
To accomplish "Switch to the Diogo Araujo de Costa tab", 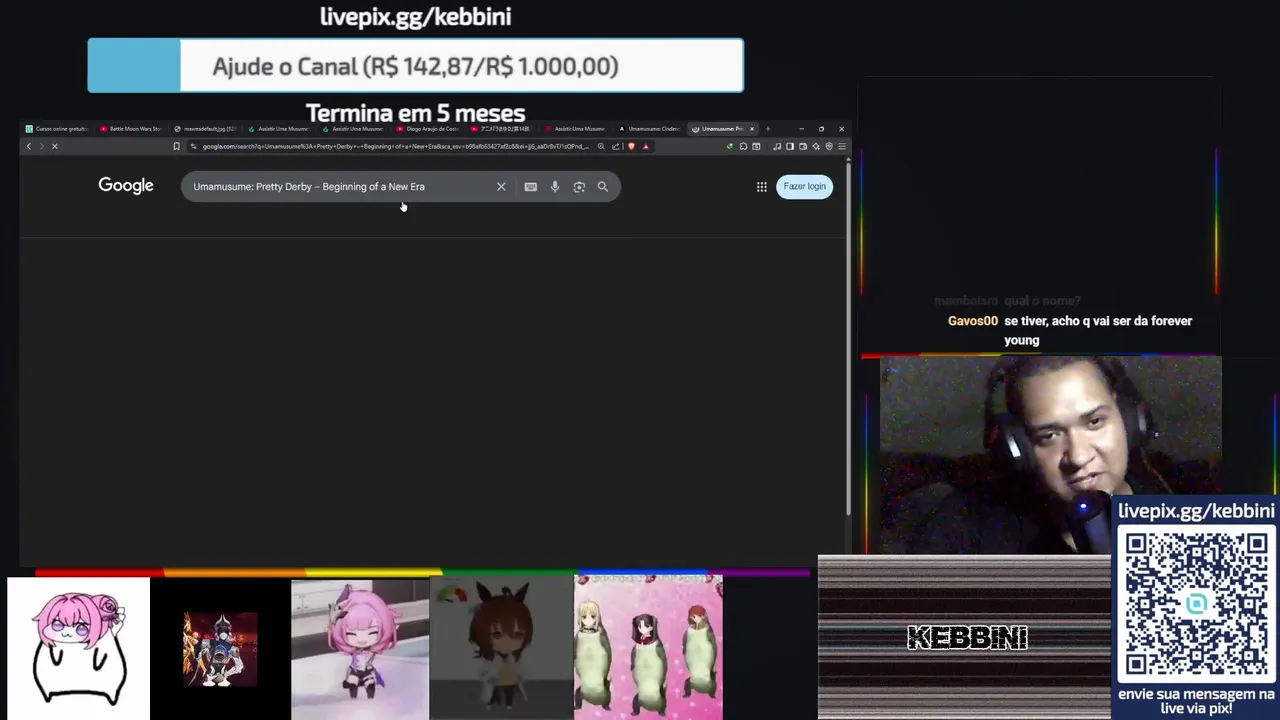I will coord(428,129).
